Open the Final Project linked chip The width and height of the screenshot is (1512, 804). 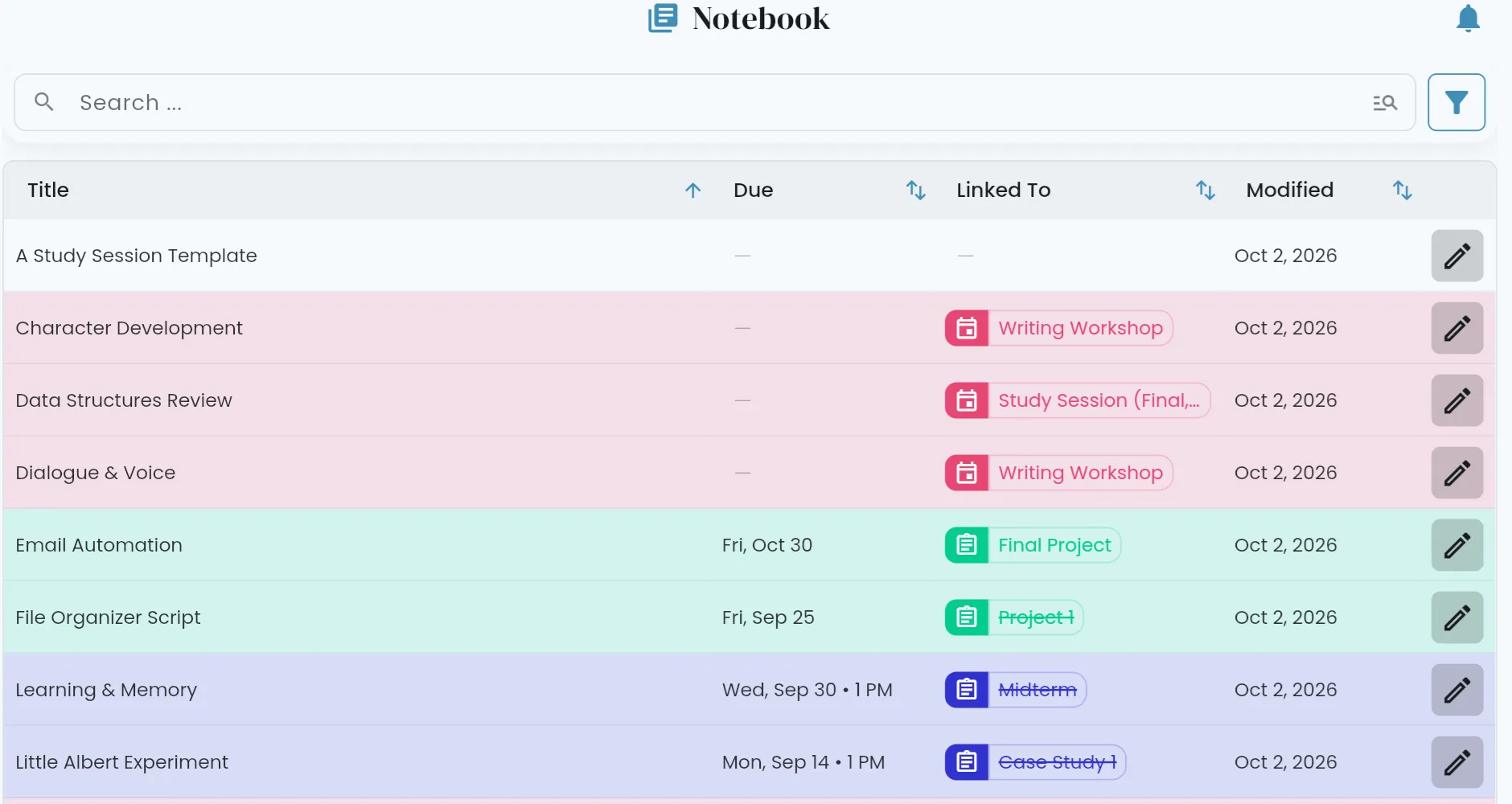[x=1033, y=545]
